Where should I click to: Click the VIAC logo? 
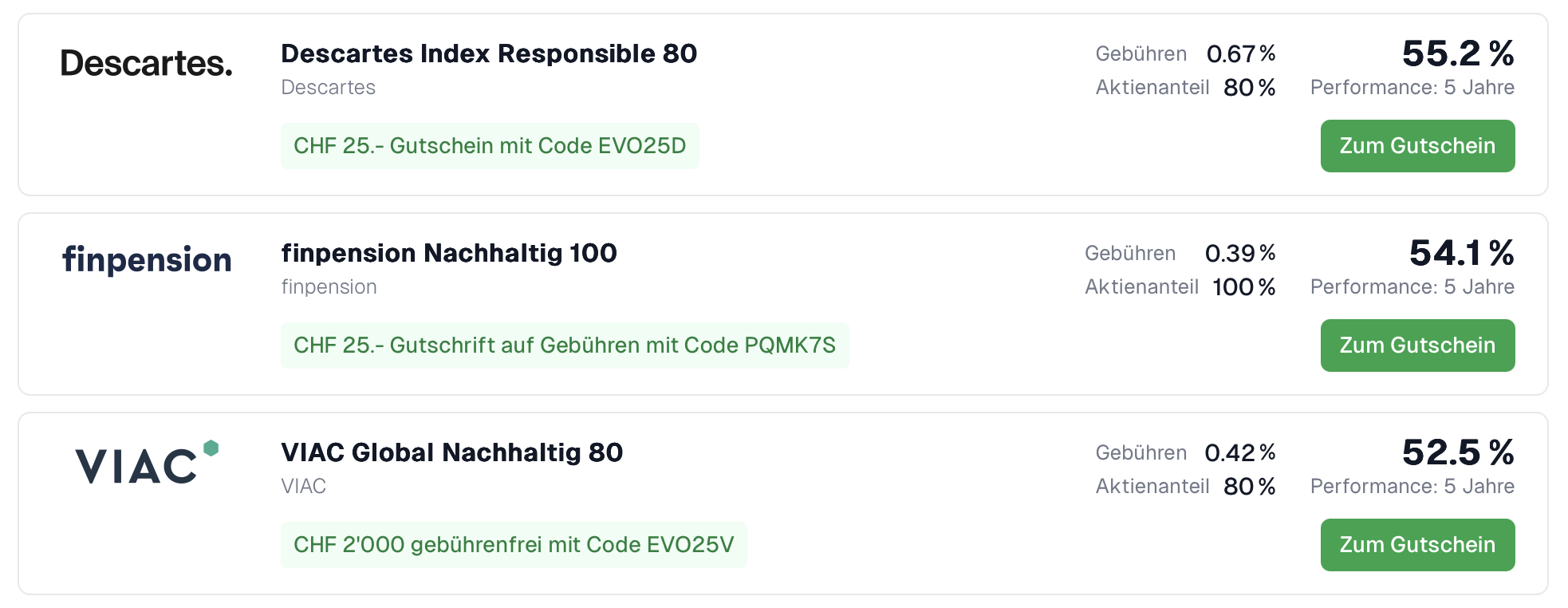click(x=147, y=463)
